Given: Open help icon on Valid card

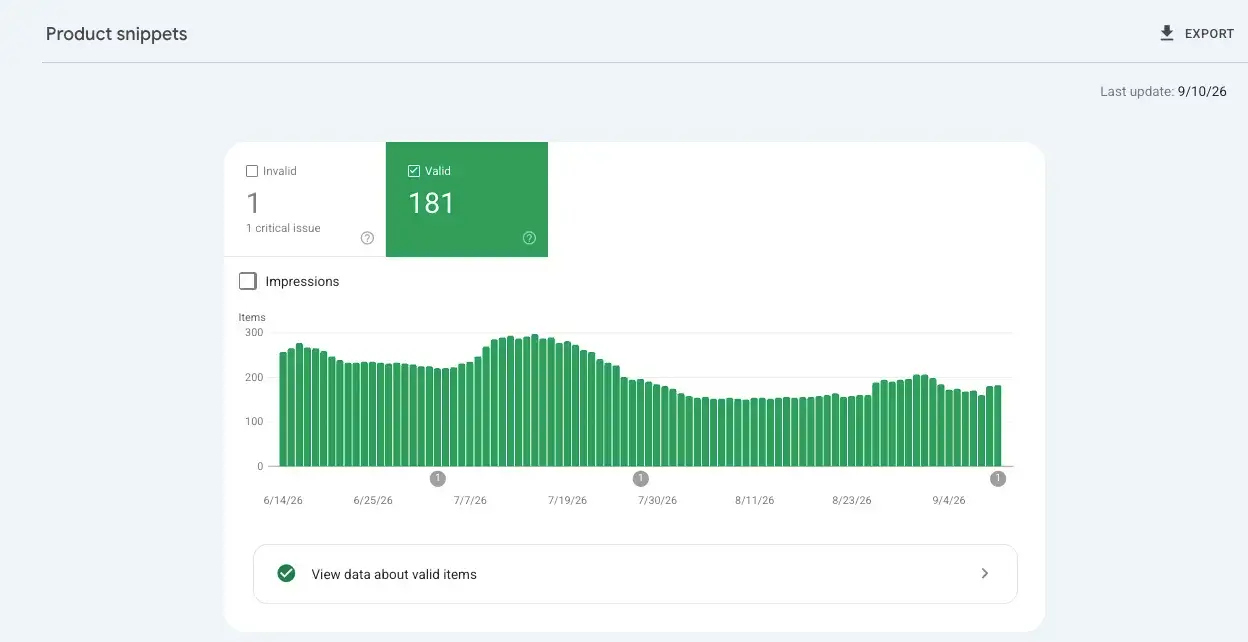Looking at the screenshot, I should [529, 238].
